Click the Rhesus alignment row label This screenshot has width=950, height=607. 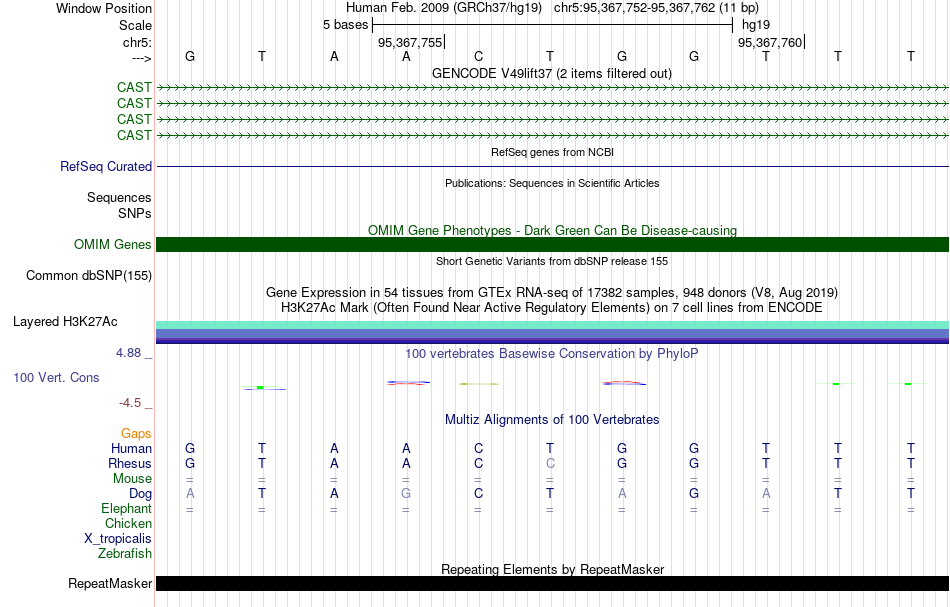pos(130,463)
